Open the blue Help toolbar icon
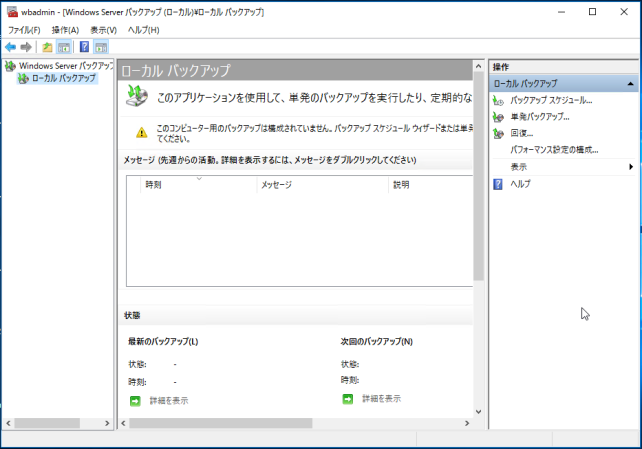 [84, 47]
